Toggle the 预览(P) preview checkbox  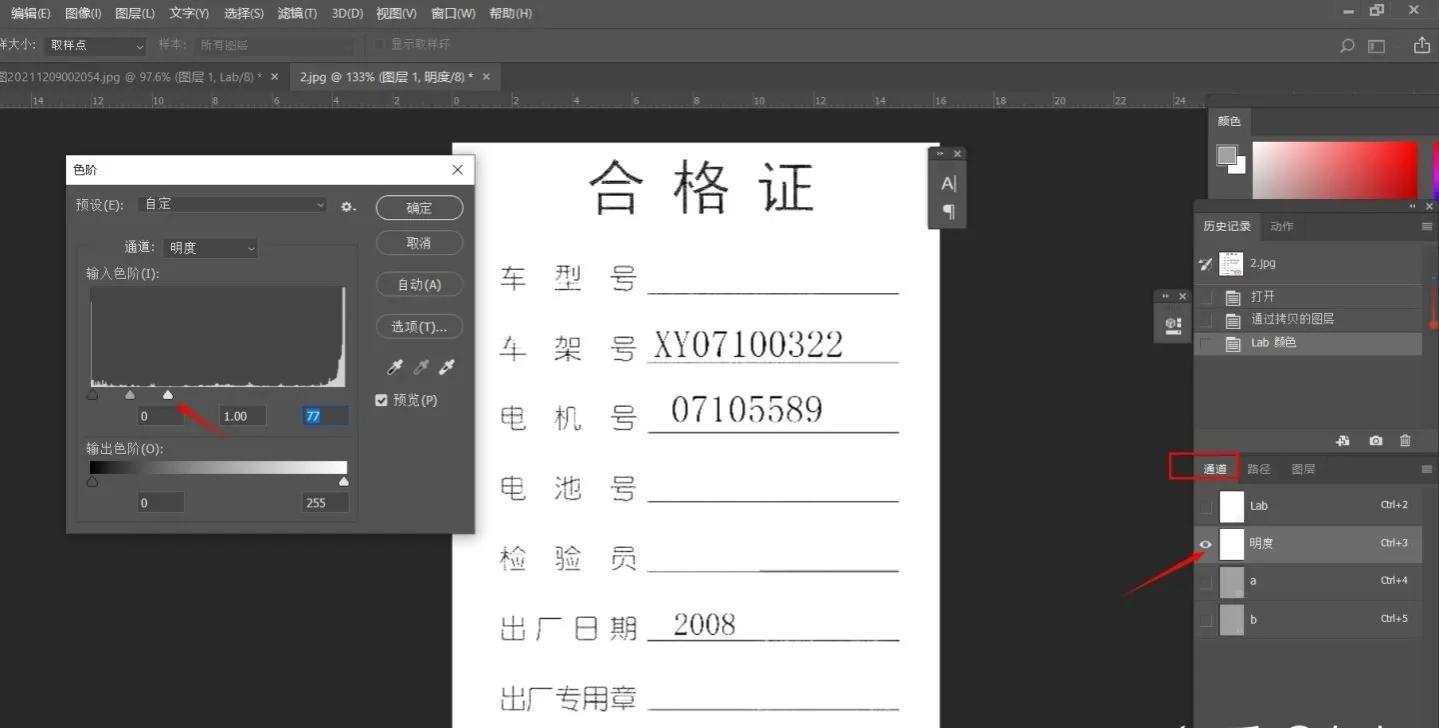[x=381, y=400]
